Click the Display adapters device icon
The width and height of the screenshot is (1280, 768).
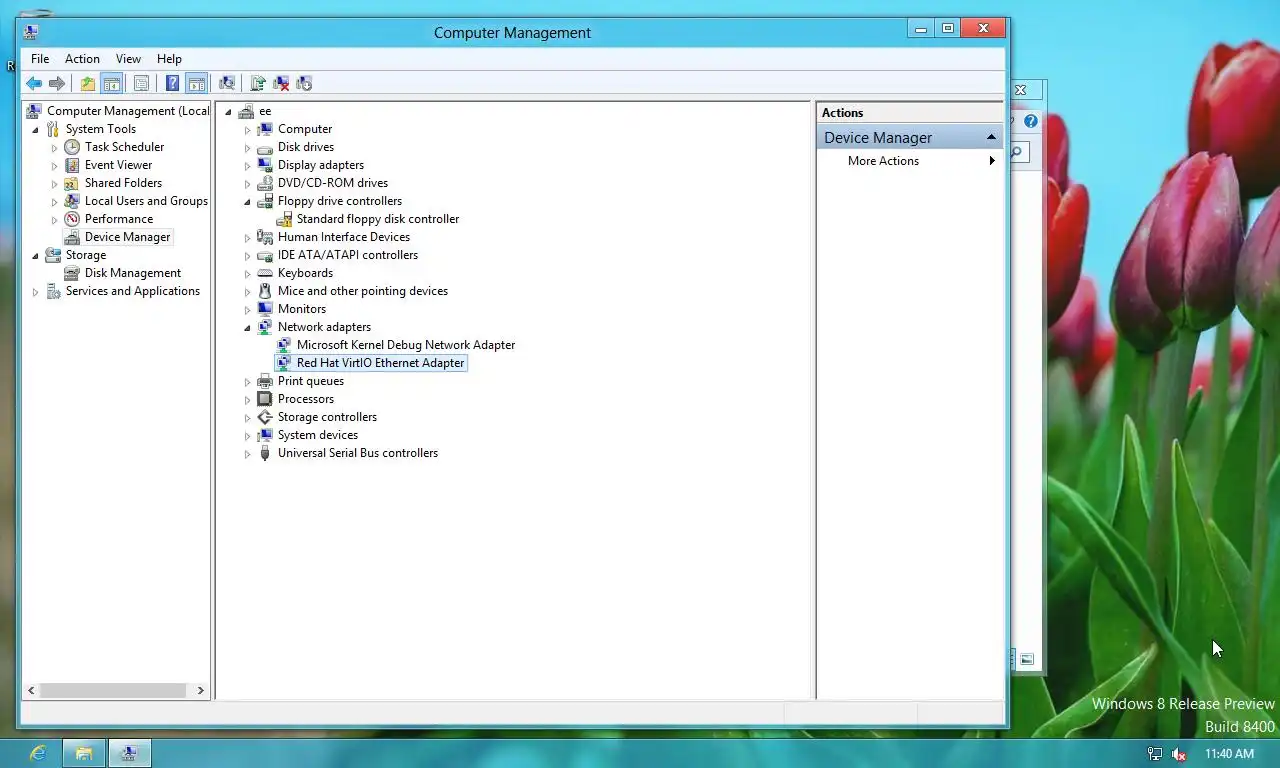[x=265, y=165]
